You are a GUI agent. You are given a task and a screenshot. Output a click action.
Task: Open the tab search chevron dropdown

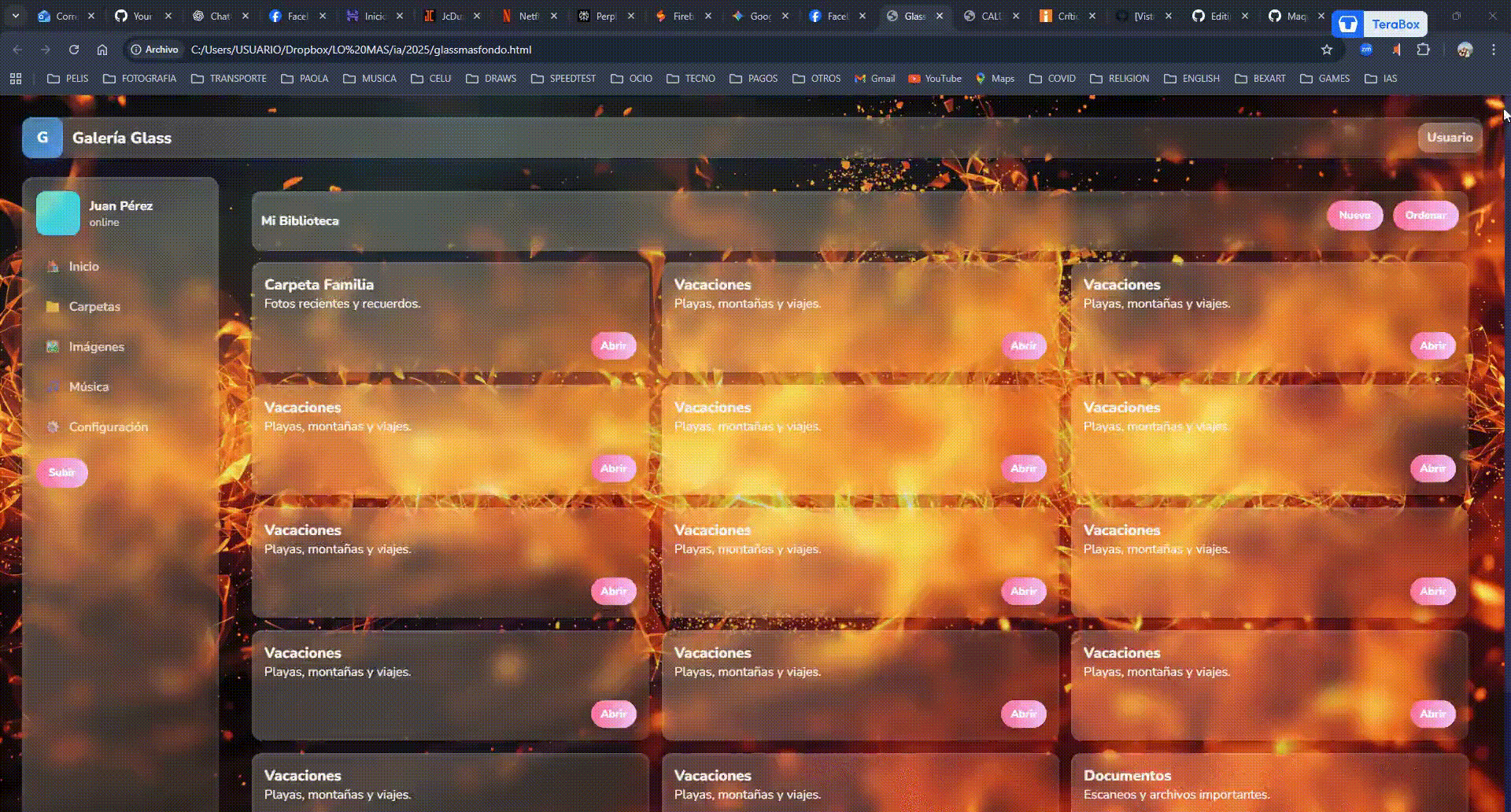point(15,16)
